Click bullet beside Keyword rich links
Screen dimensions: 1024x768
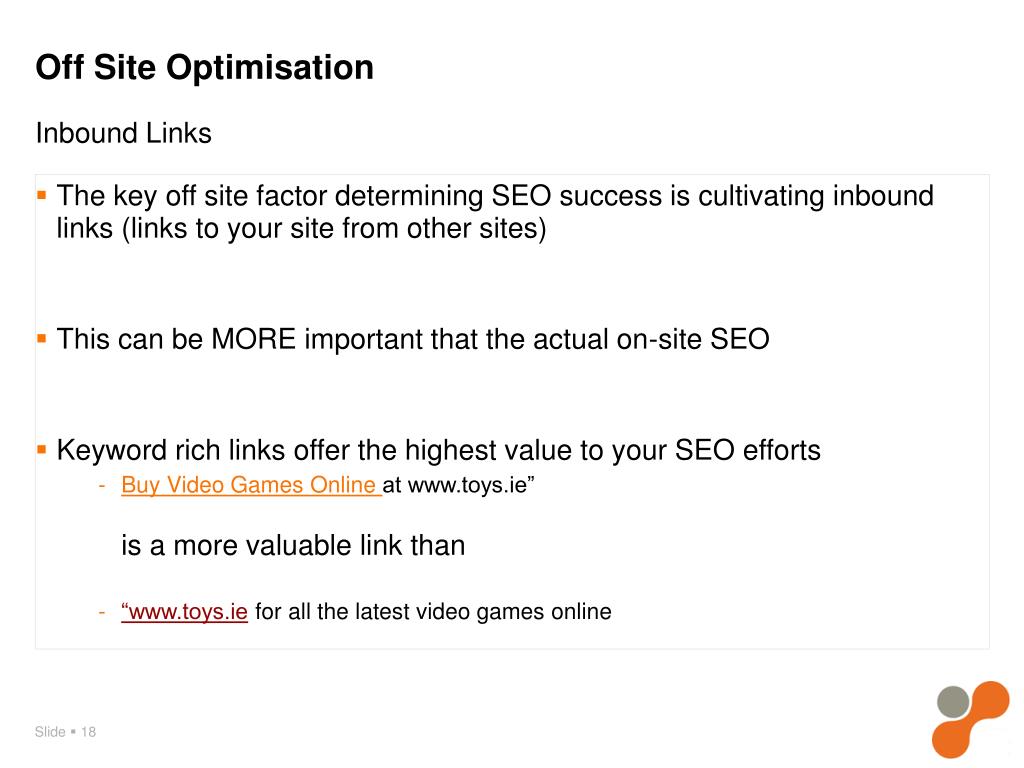point(42,449)
